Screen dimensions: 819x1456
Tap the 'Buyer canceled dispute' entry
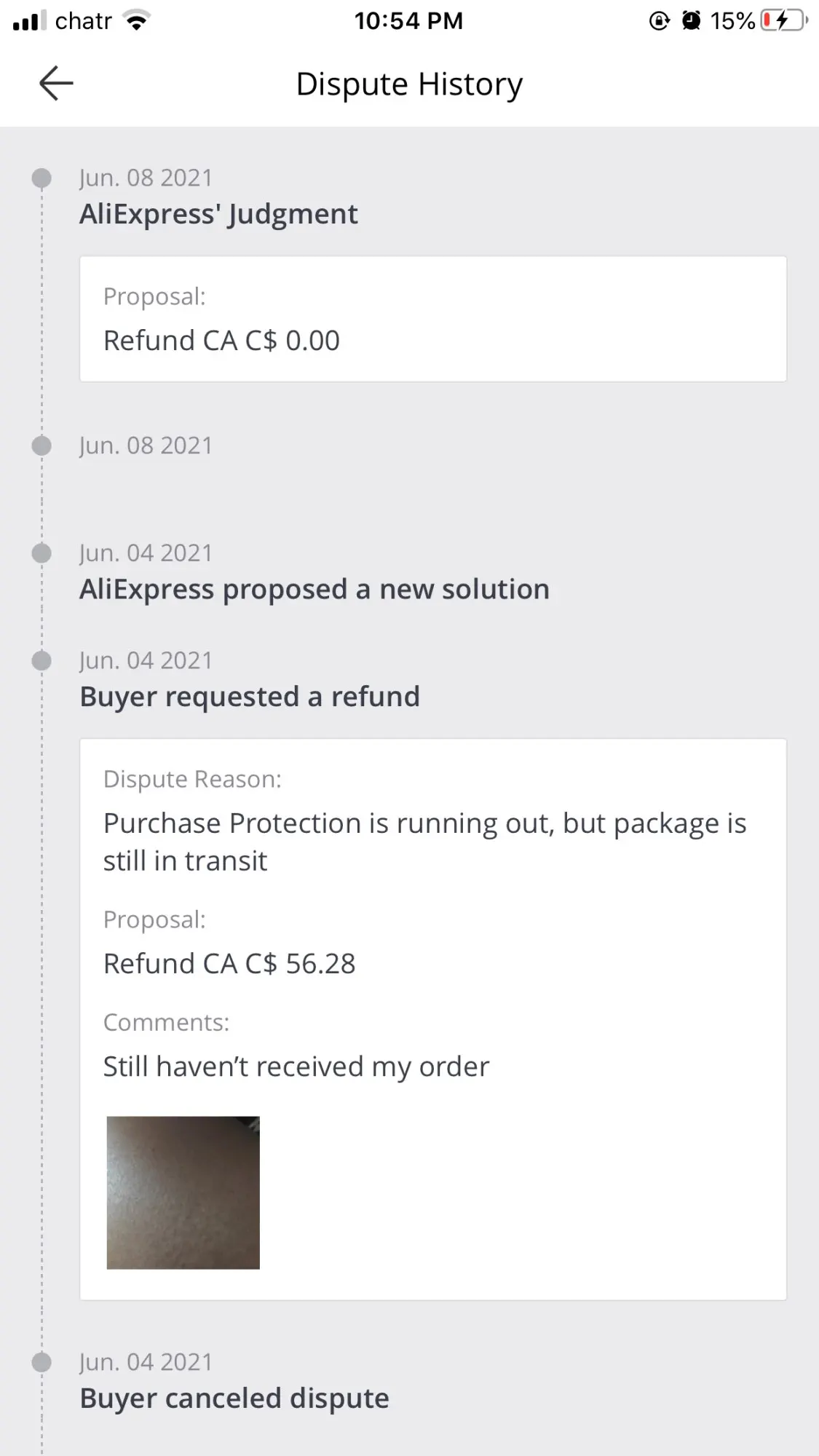click(234, 1398)
